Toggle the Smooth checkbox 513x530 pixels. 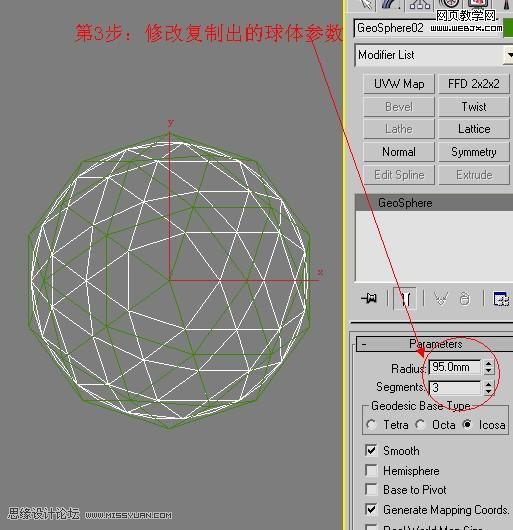(x=371, y=450)
